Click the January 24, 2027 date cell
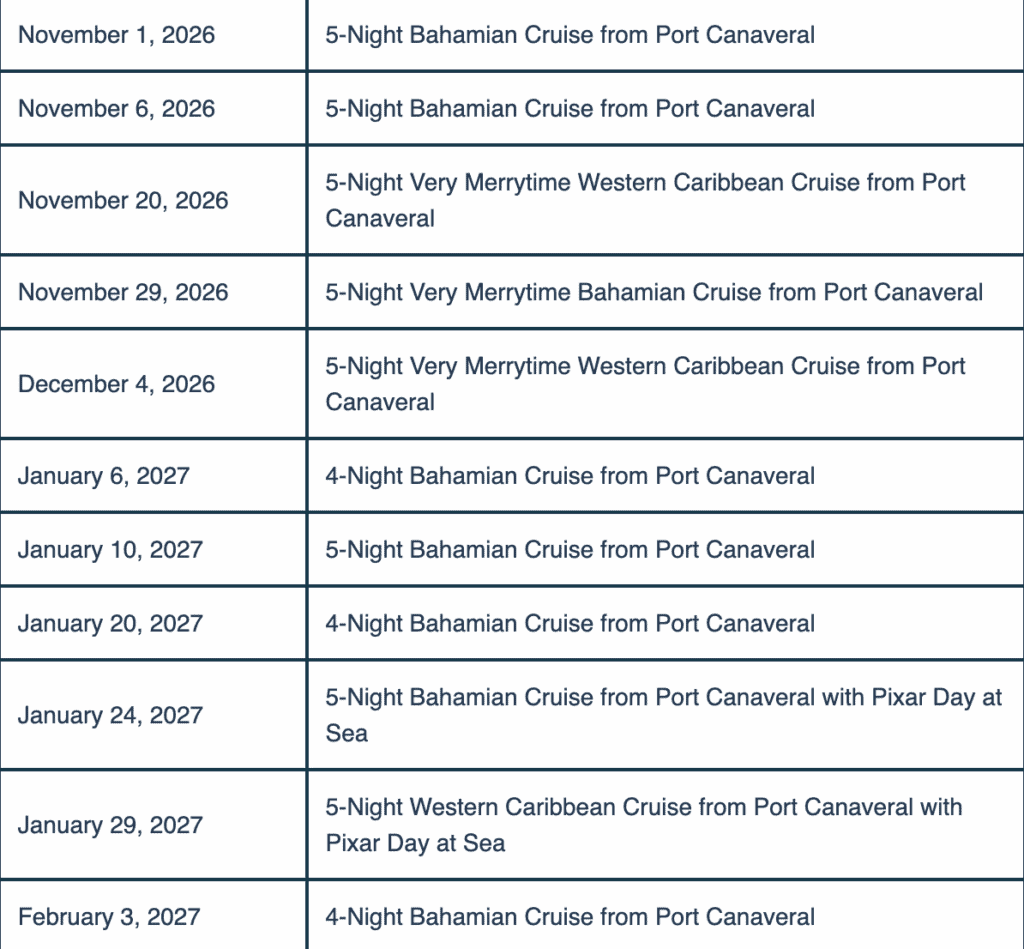This screenshot has height=949, width=1024. (x=110, y=715)
